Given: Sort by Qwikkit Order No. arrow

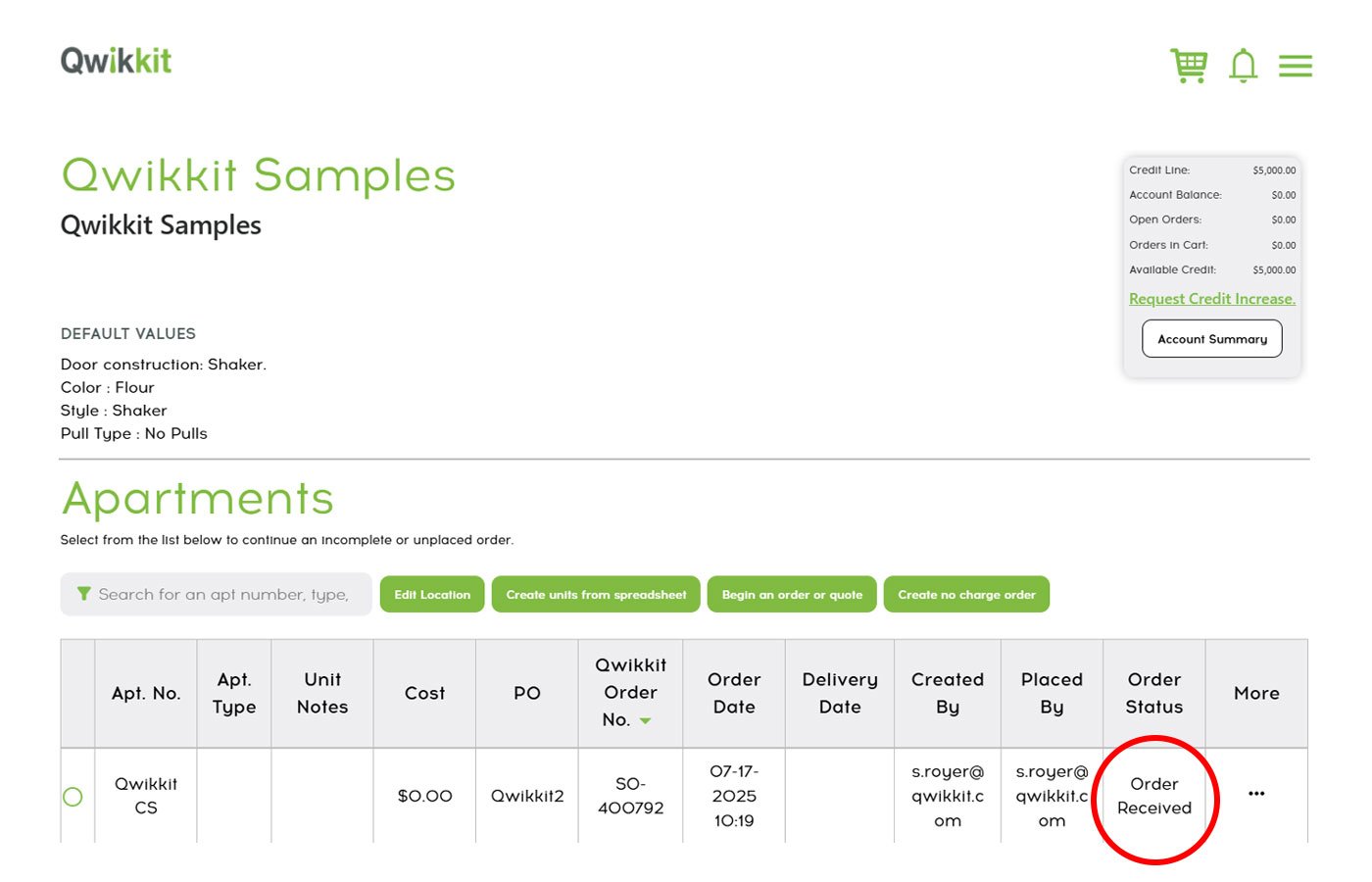Looking at the screenshot, I should pos(646,721).
